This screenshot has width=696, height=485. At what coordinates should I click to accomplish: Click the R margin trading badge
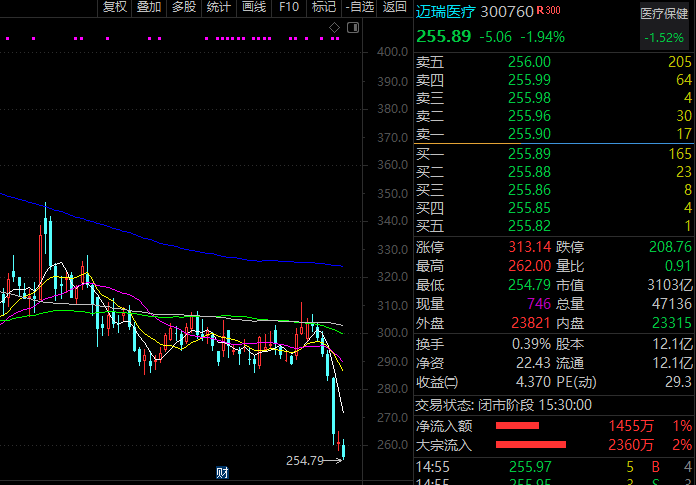pyautogui.click(x=540, y=10)
